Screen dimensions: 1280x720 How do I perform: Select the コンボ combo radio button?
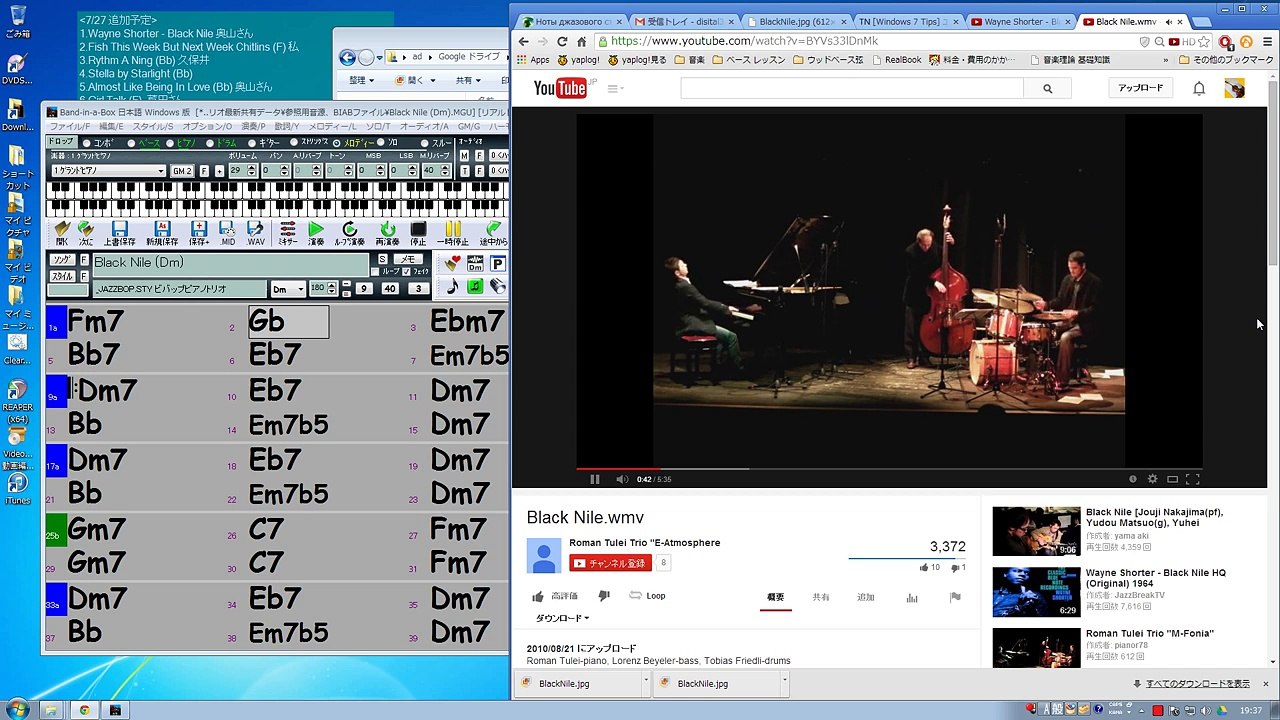point(87,143)
